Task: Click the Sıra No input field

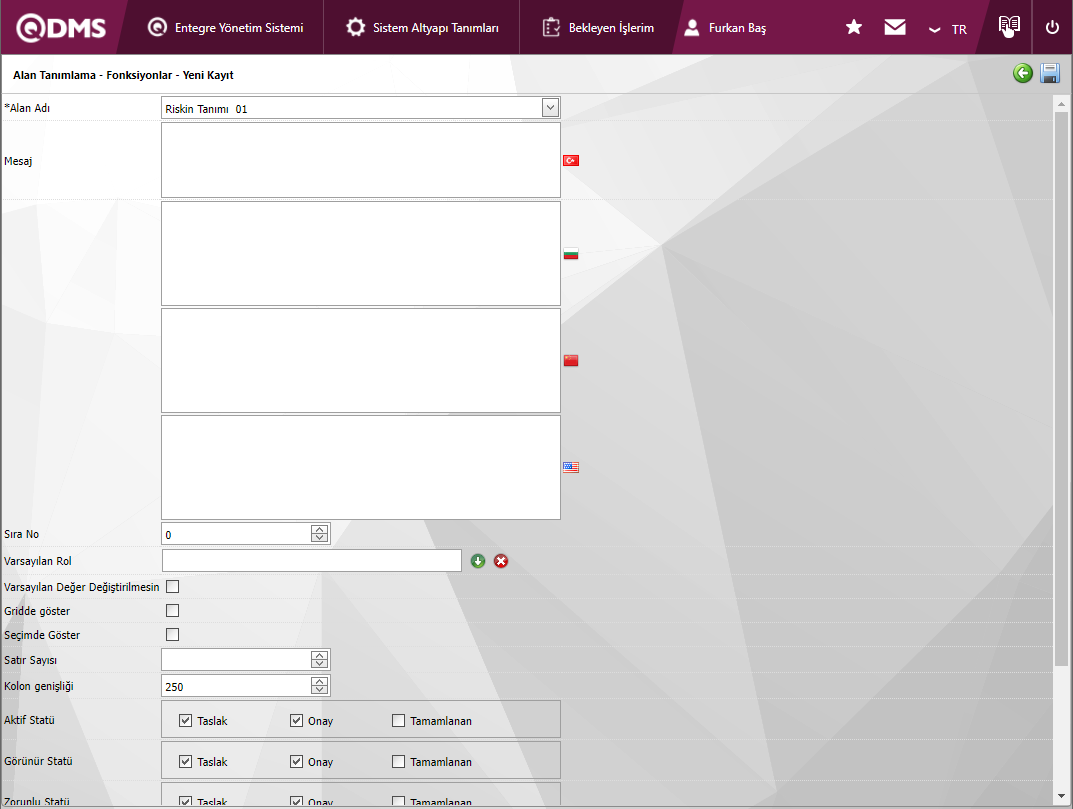Action: (236, 534)
